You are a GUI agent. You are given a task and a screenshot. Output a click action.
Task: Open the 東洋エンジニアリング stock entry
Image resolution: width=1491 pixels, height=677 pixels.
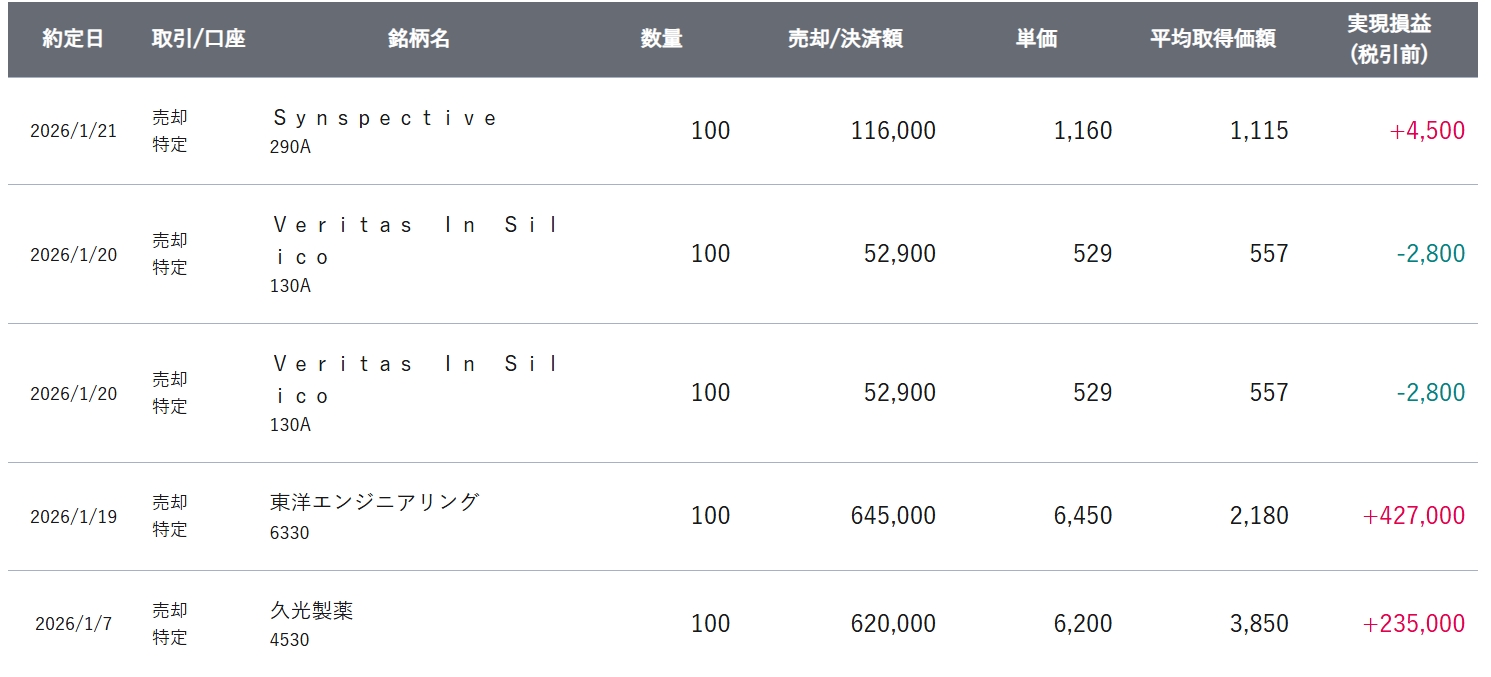pyautogui.click(x=375, y=502)
